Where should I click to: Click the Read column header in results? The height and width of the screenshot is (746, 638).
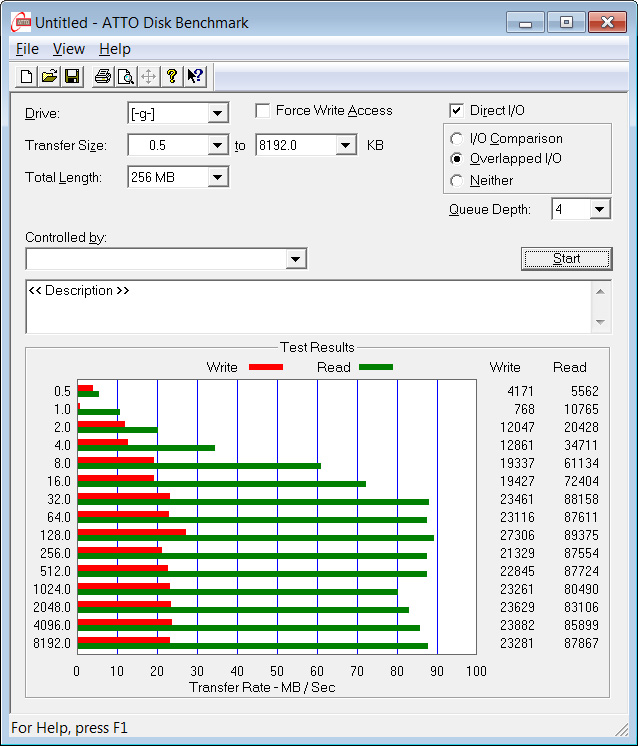569,367
